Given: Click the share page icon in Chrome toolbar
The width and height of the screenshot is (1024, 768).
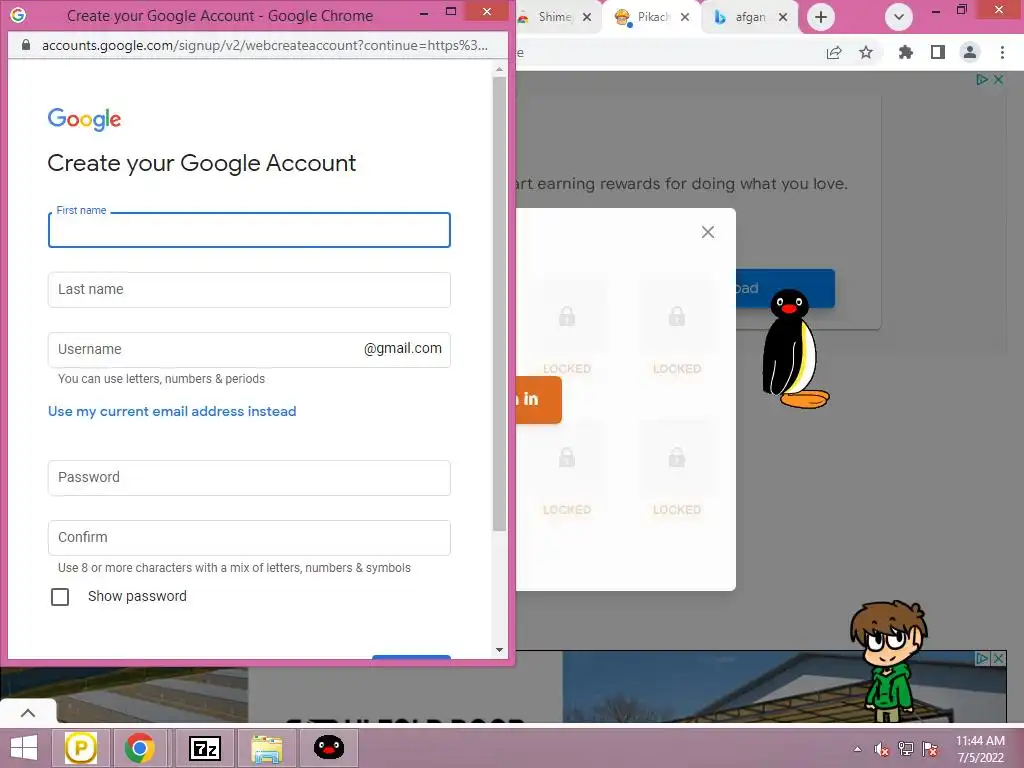Looking at the screenshot, I should [834, 53].
